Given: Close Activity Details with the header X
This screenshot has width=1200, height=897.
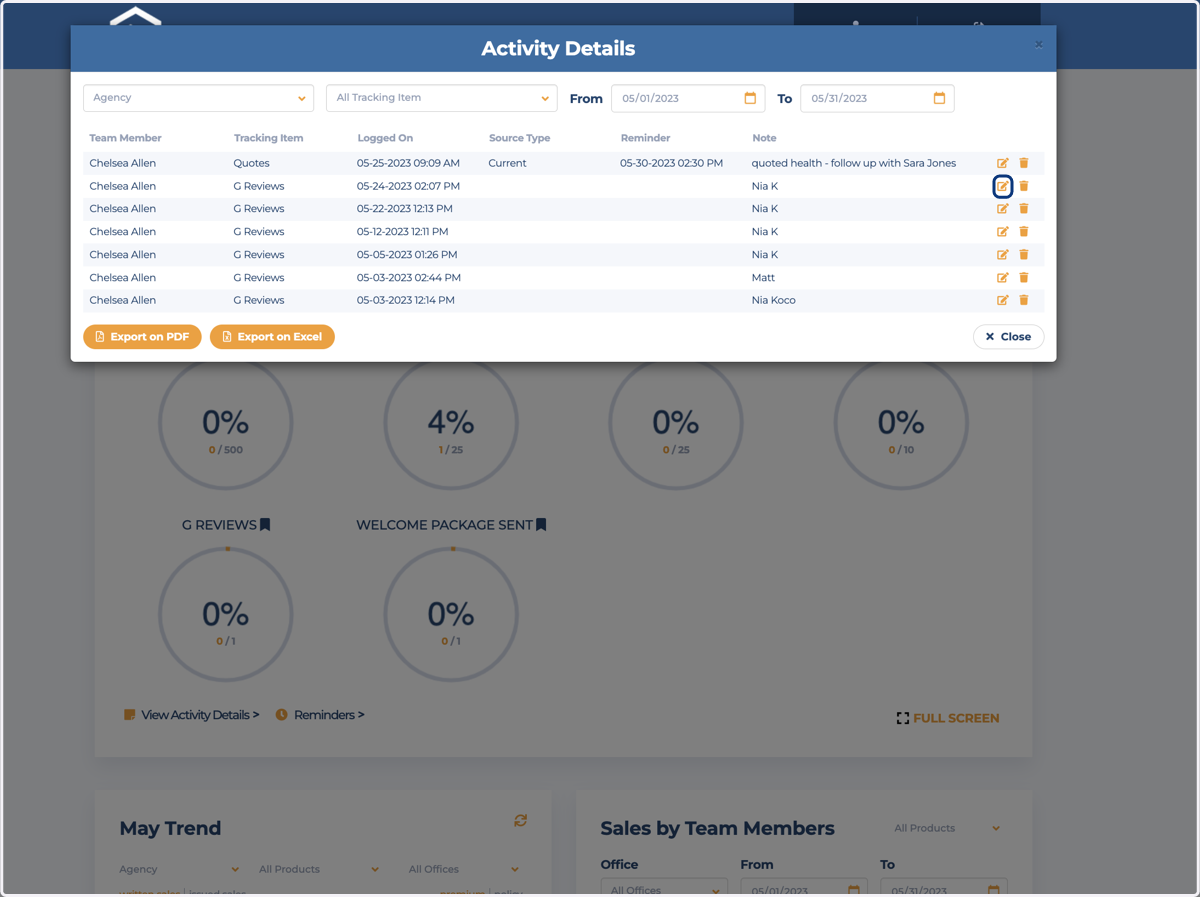Looking at the screenshot, I should [x=1038, y=45].
